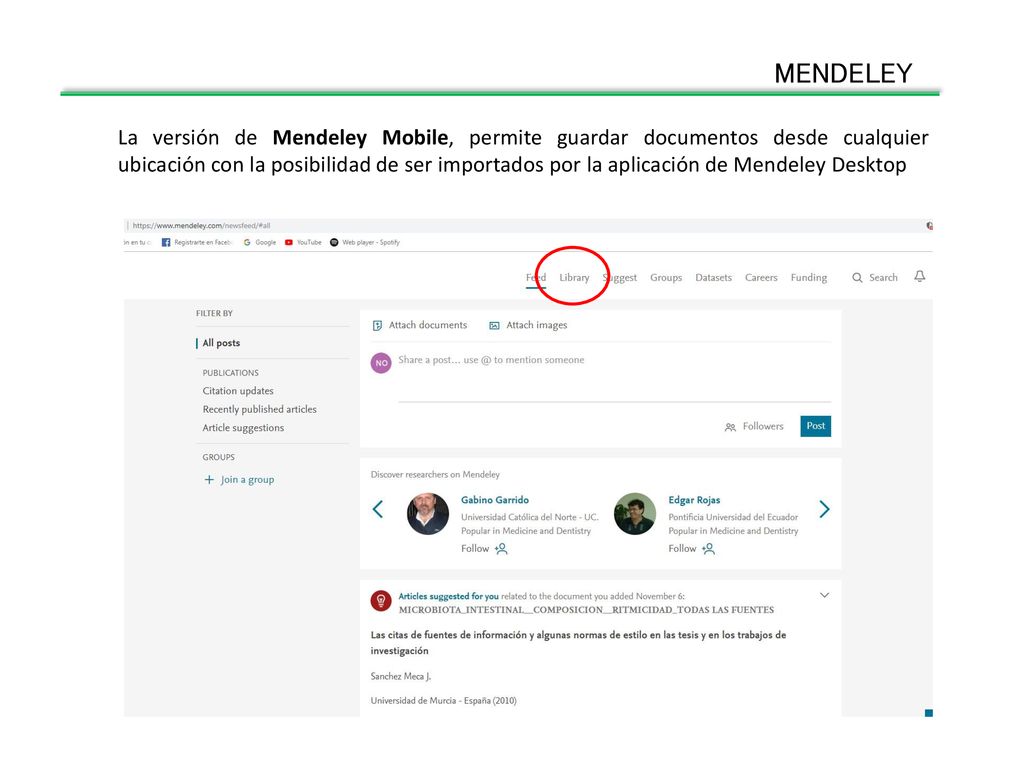Open Gabino Garrido profile link
Viewport: 1024px width, 768px height.
click(x=495, y=500)
